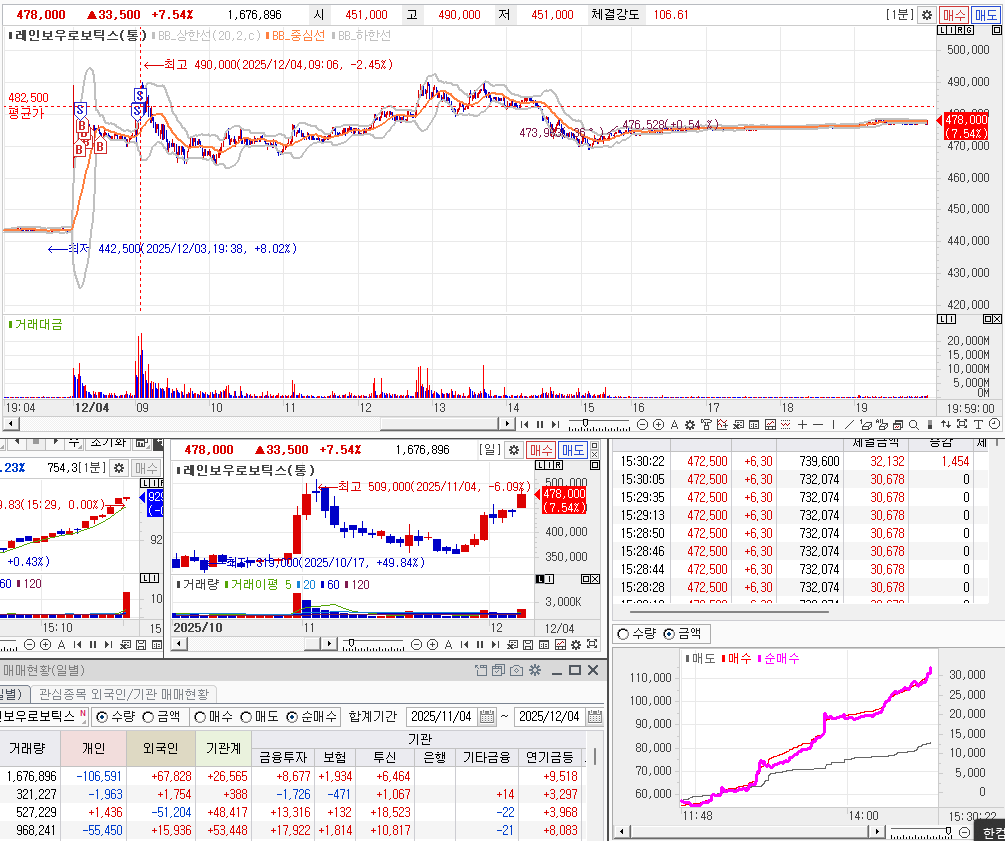Image resolution: width=1005 pixels, height=841 pixels.
Task: Open calendar picker for start date 2025/11/04
Action: (487, 717)
